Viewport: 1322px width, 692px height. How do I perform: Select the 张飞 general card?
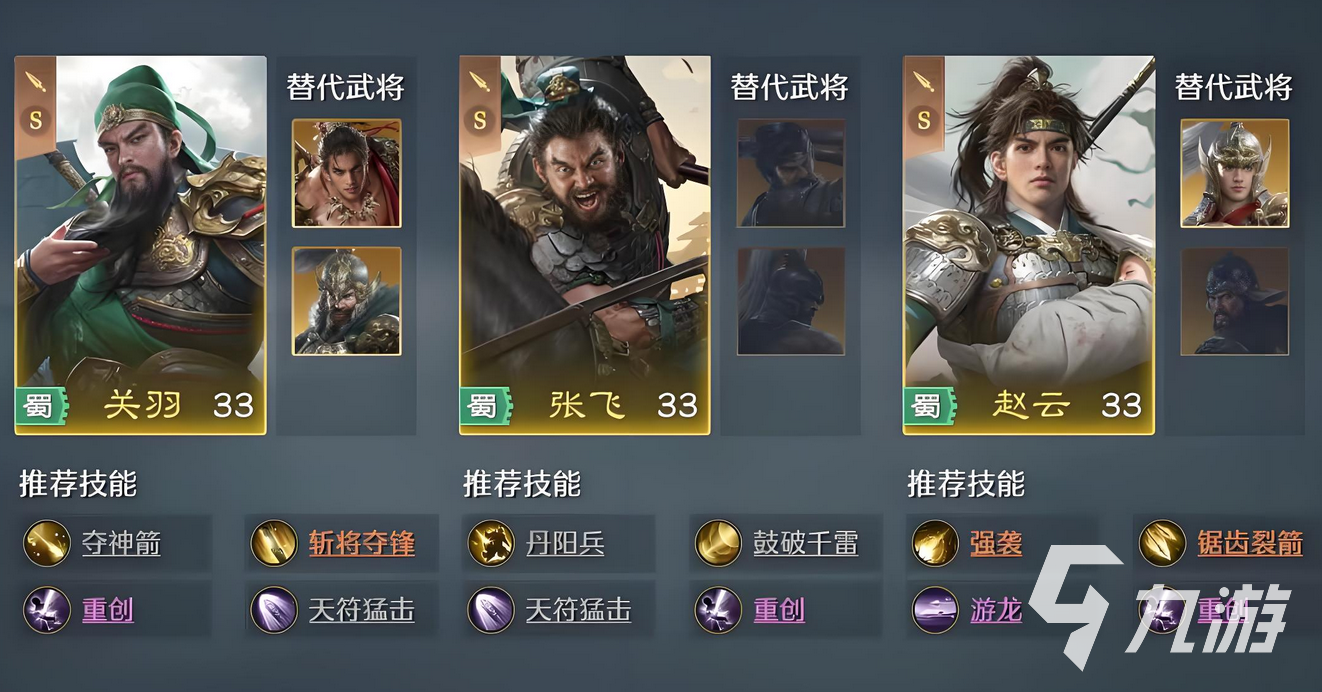(x=585, y=245)
